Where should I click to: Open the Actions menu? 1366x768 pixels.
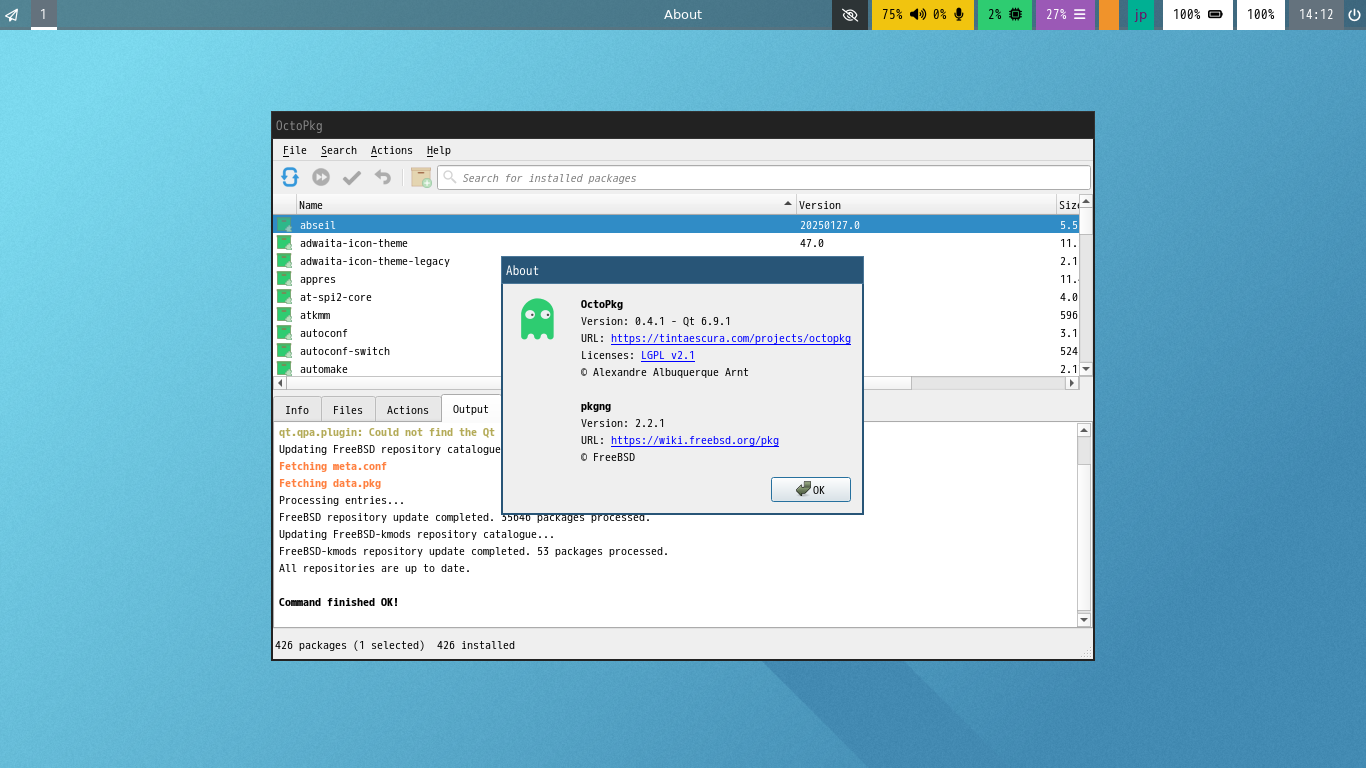click(391, 150)
